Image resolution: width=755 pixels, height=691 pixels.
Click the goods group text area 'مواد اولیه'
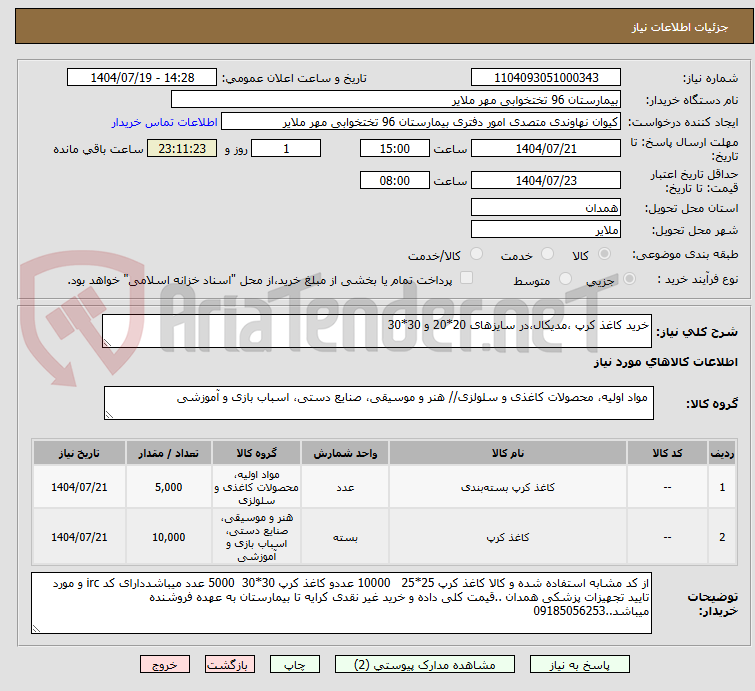tap(378, 403)
